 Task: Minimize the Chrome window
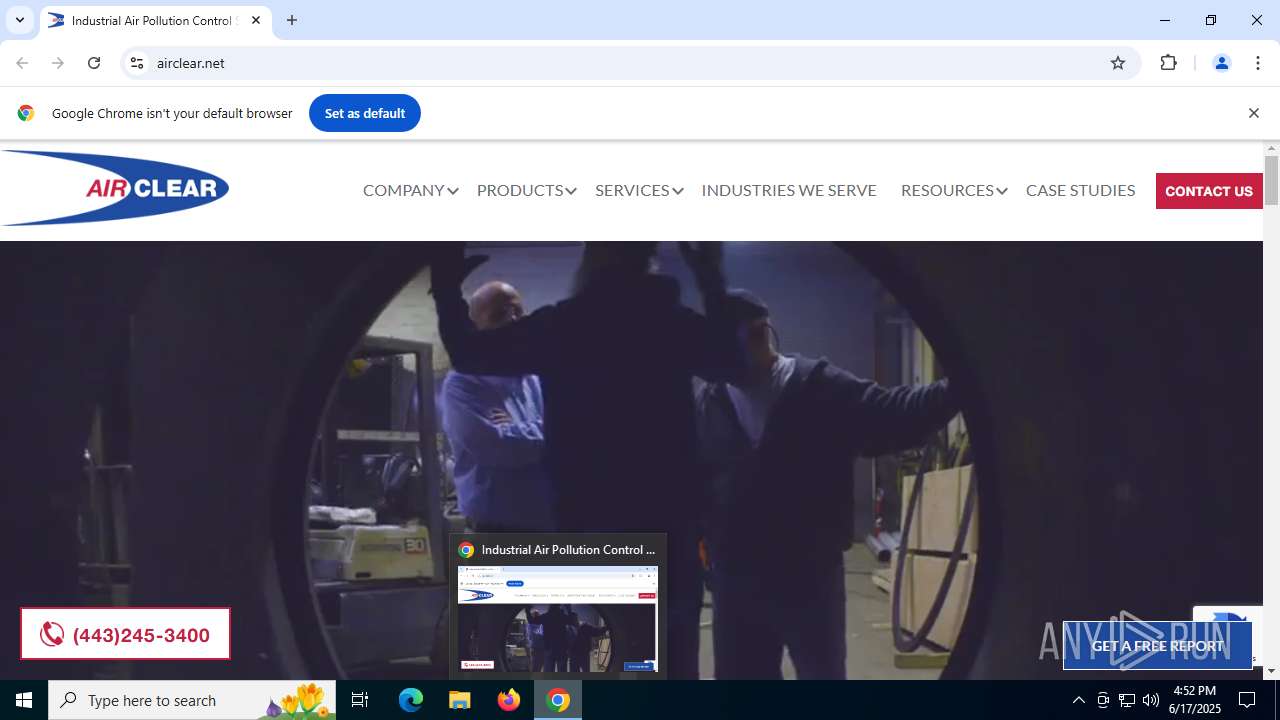(1165, 20)
